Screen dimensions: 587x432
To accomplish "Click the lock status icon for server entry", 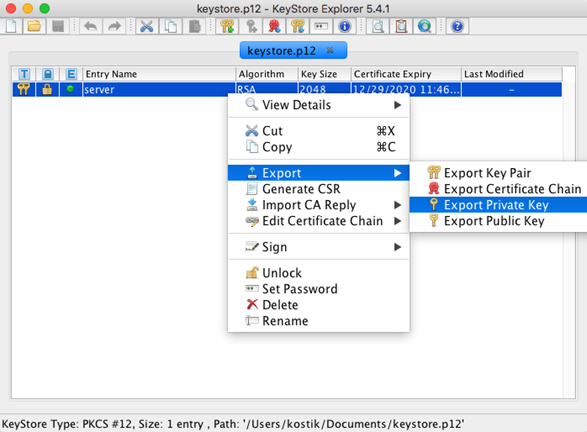I will coord(47,89).
